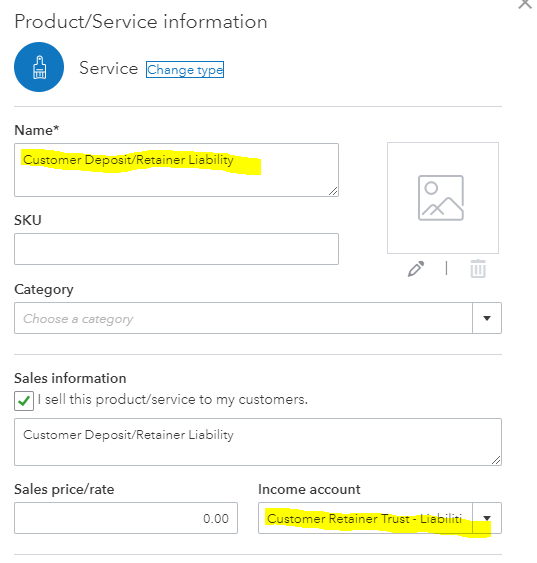Close the Product/Service information panel

pyautogui.click(x=525, y=4)
